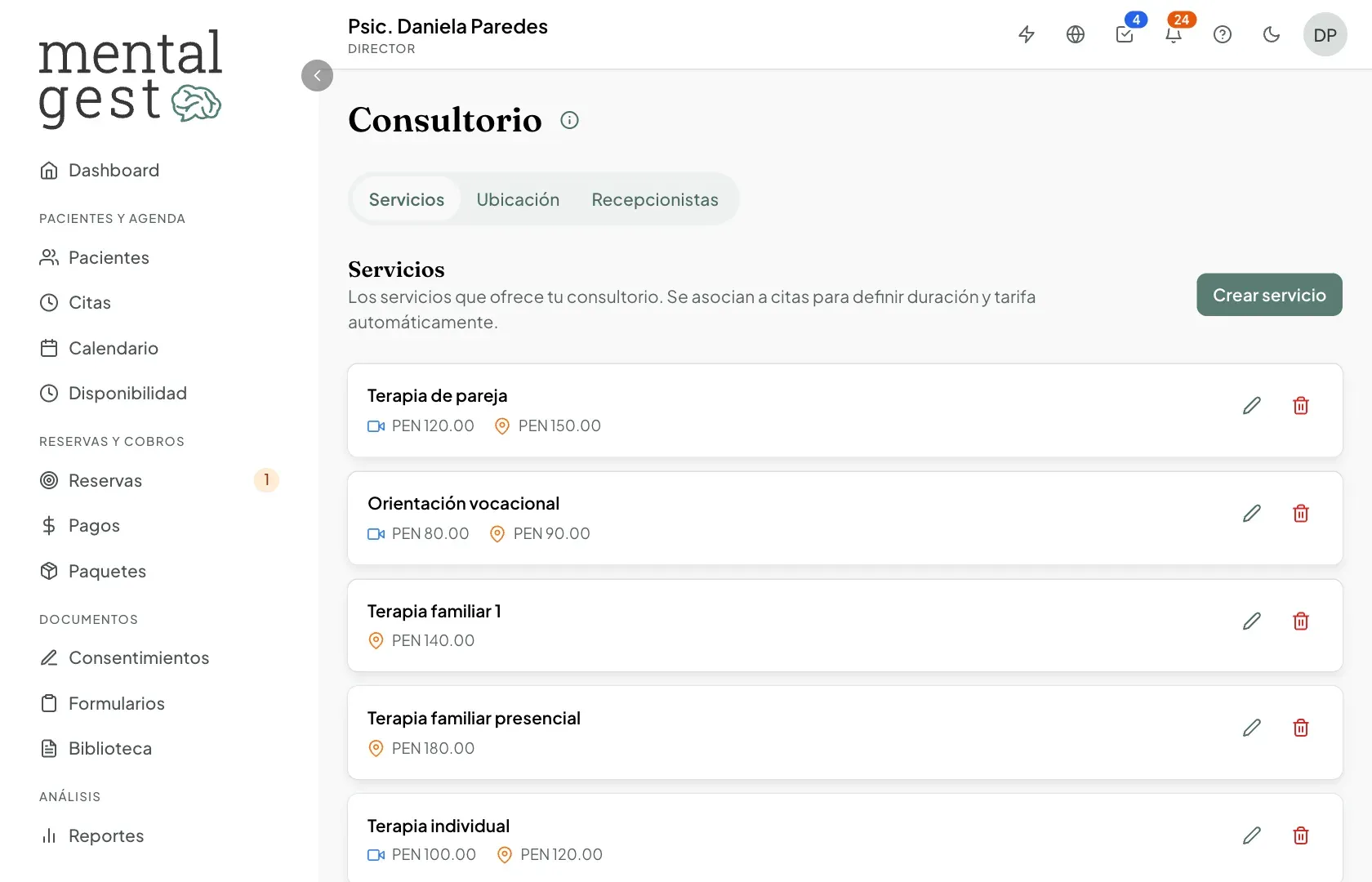Delete the Terapia familiar 1 service
The image size is (1372, 882).
(1301, 621)
